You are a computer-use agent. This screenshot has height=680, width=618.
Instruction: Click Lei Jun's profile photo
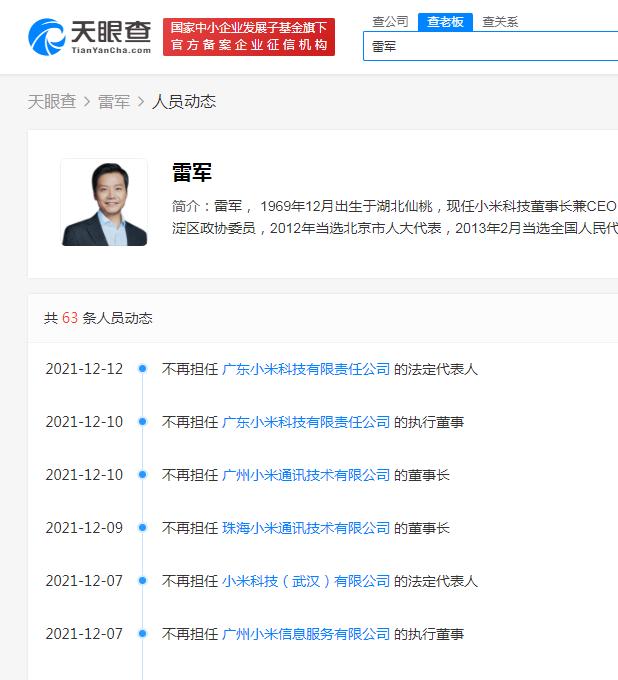point(105,203)
